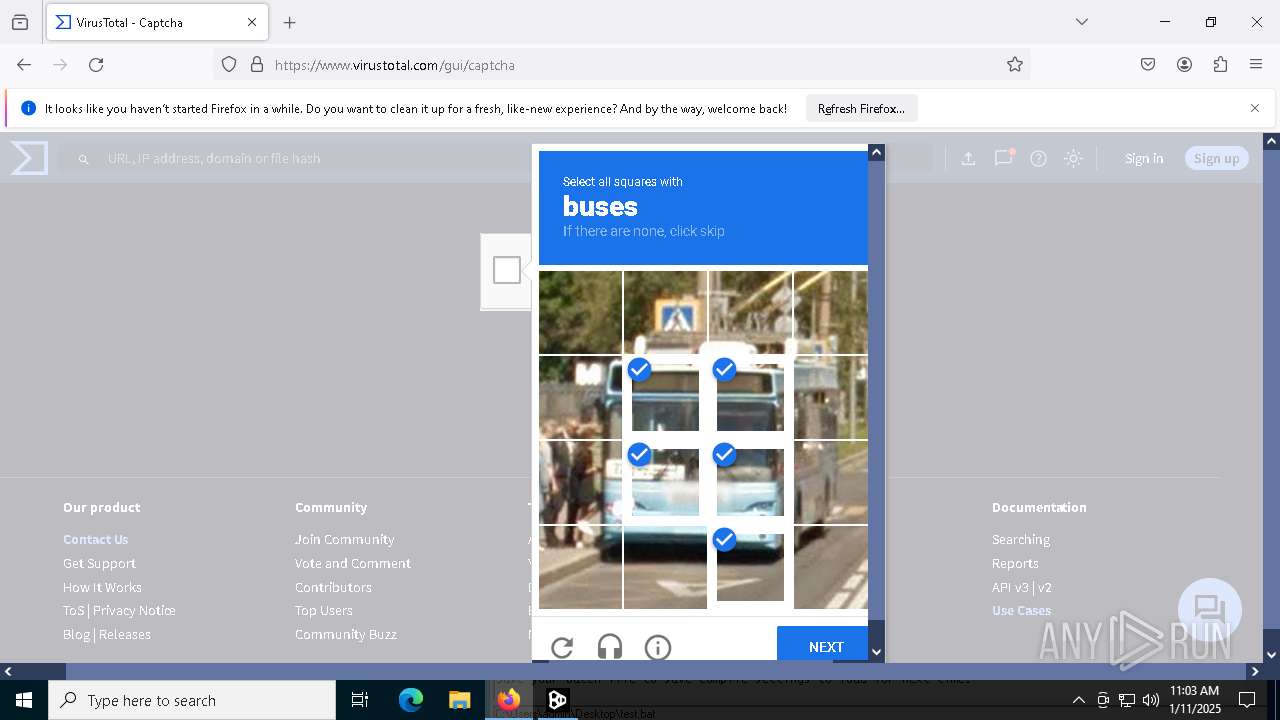The image size is (1280, 720).
Task: Click the VirusTotal search magnifier icon
Action: [84, 159]
